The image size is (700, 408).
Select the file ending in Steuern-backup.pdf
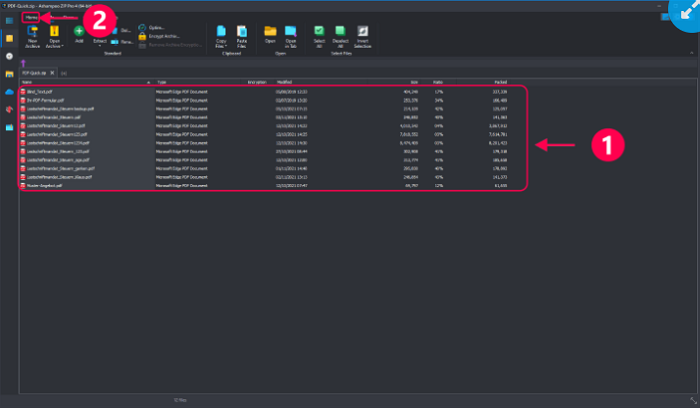pyautogui.click(x=60, y=109)
